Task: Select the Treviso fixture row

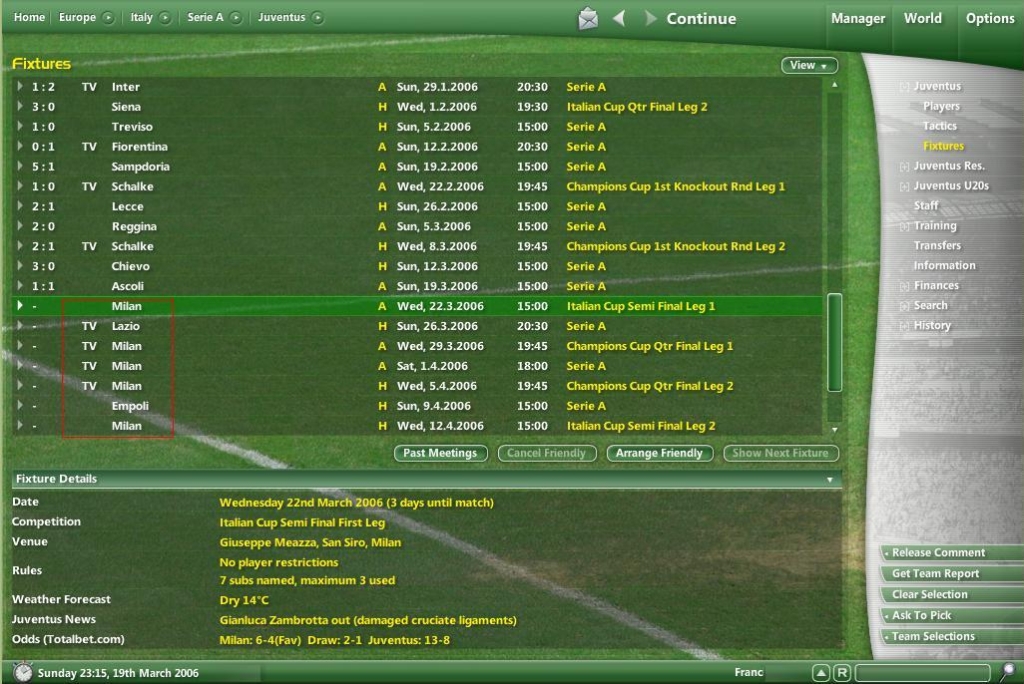Action: tap(417, 127)
